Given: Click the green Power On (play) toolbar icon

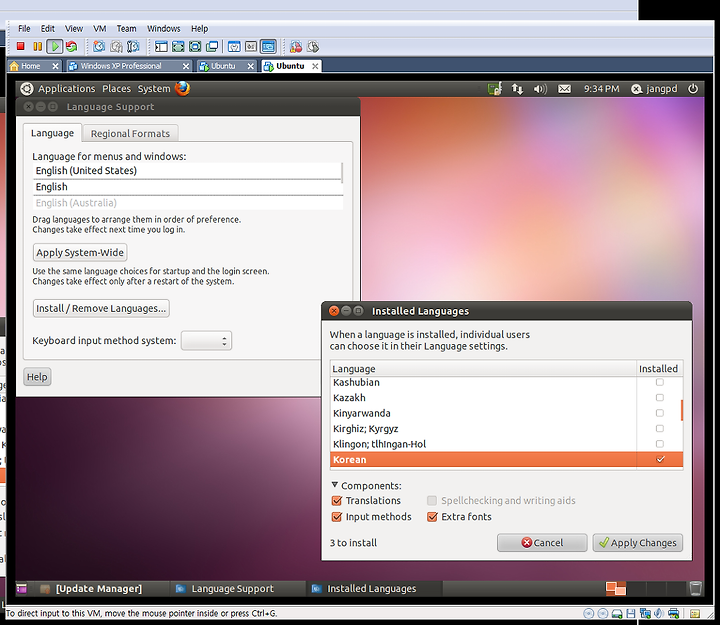Looking at the screenshot, I should click(x=55, y=46).
